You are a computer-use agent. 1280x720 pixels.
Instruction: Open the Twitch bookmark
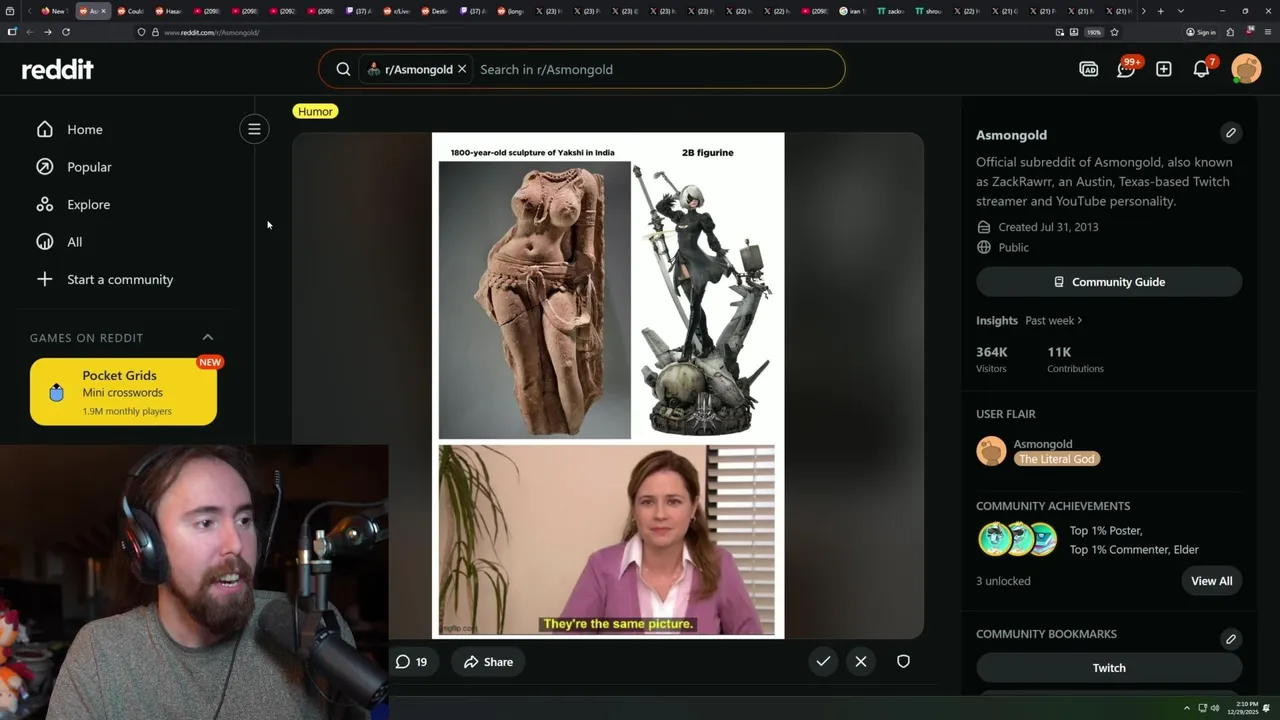[1109, 668]
